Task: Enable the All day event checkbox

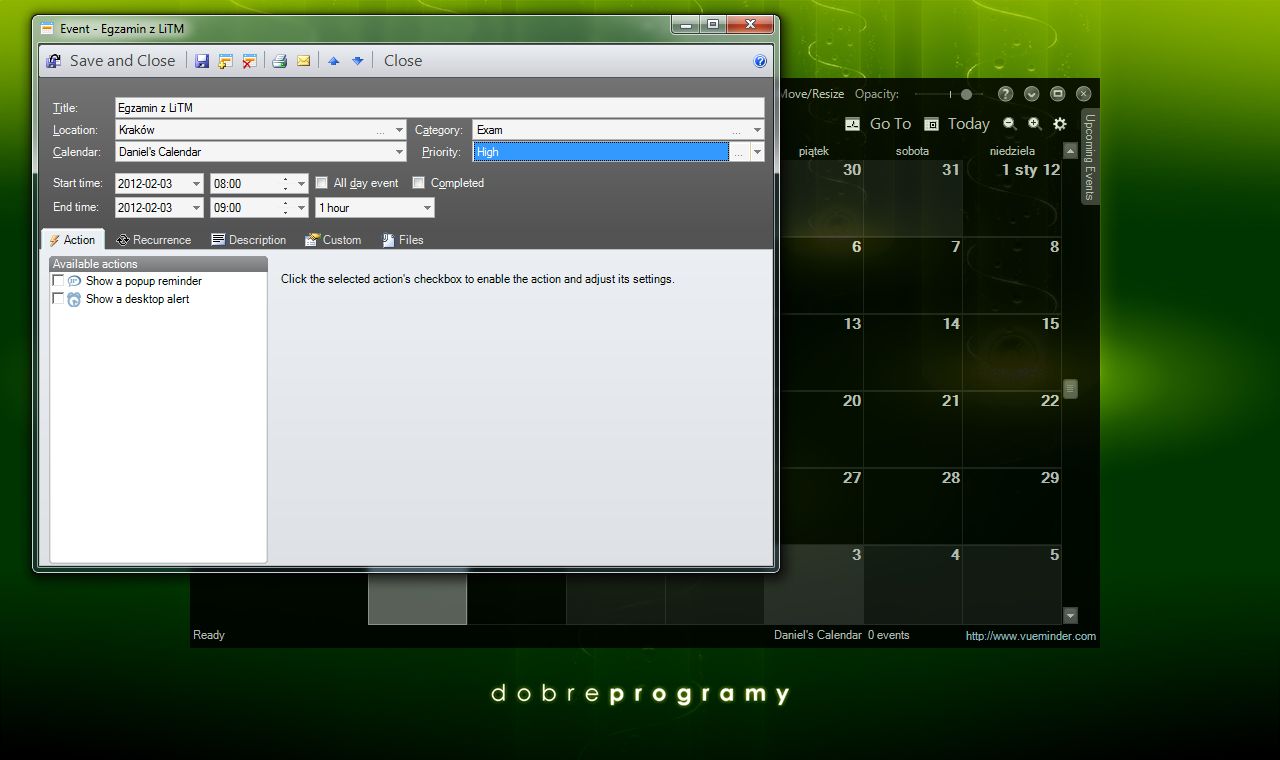Action: [321, 183]
